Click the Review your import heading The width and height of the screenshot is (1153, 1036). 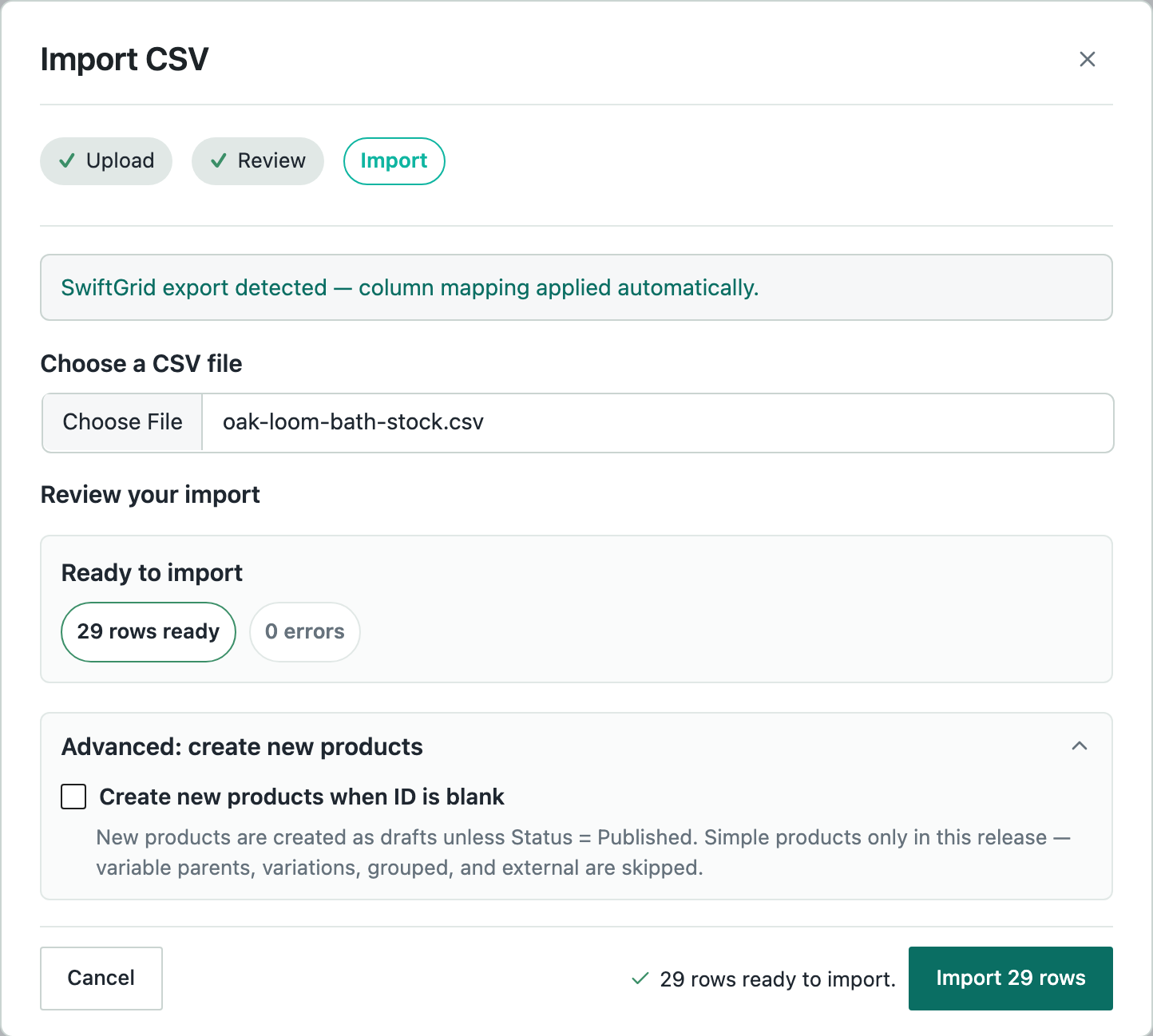(x=150, y=495)
